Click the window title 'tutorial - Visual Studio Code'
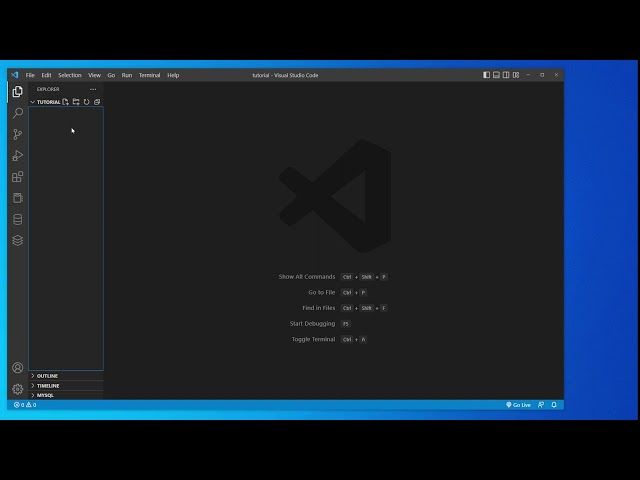The image size is (640, 480). [x=285, y=75]
